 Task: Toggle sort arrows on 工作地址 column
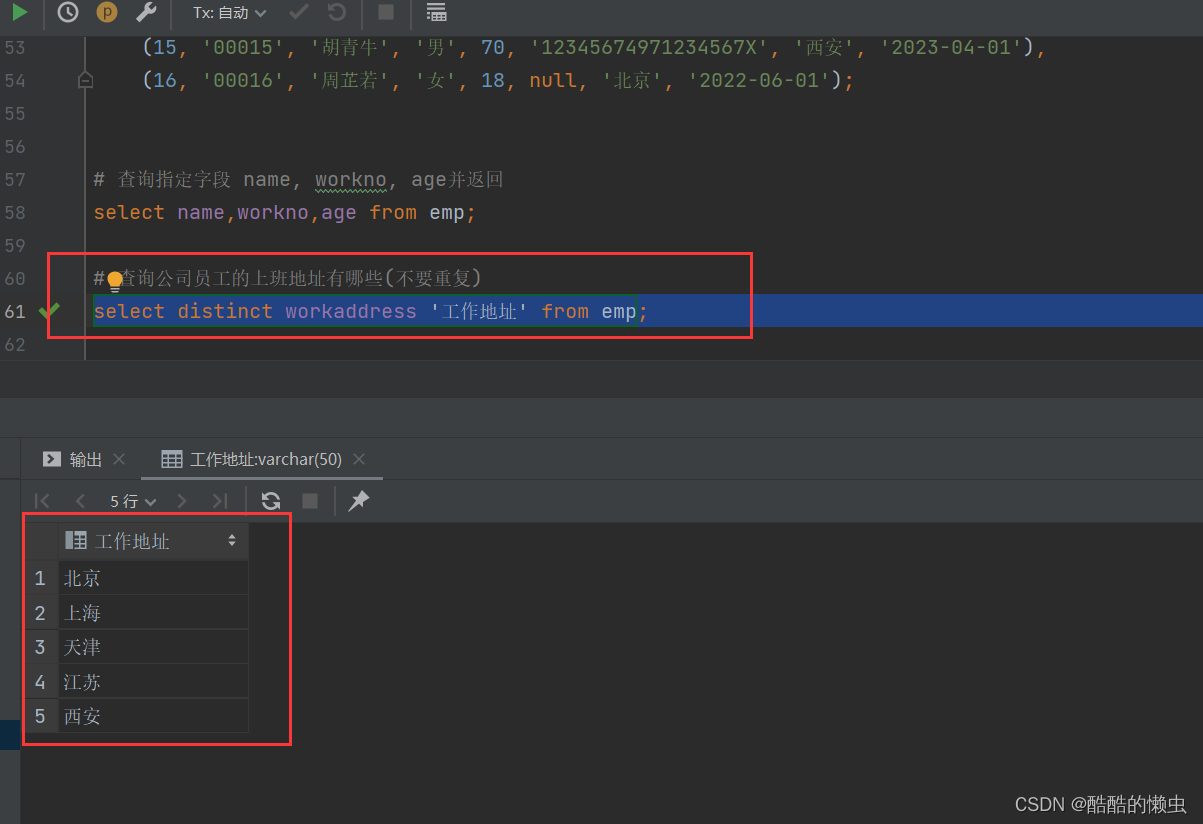(x=232, y=541)
